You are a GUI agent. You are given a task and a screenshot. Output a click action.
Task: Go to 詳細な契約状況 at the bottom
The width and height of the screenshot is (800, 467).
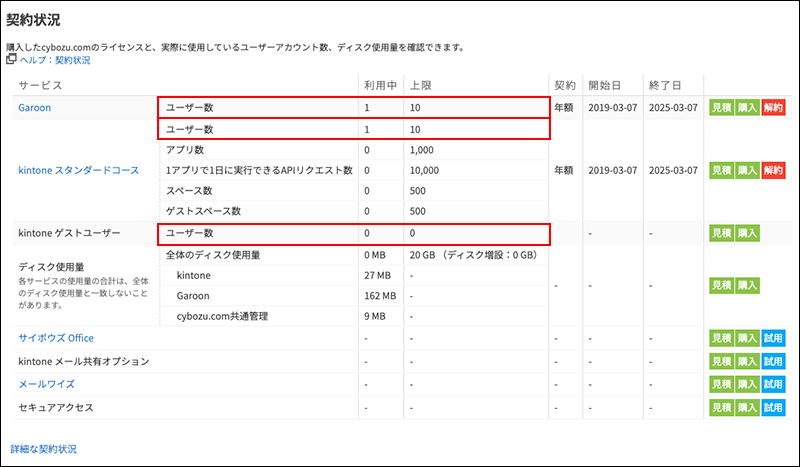(43, 449)
